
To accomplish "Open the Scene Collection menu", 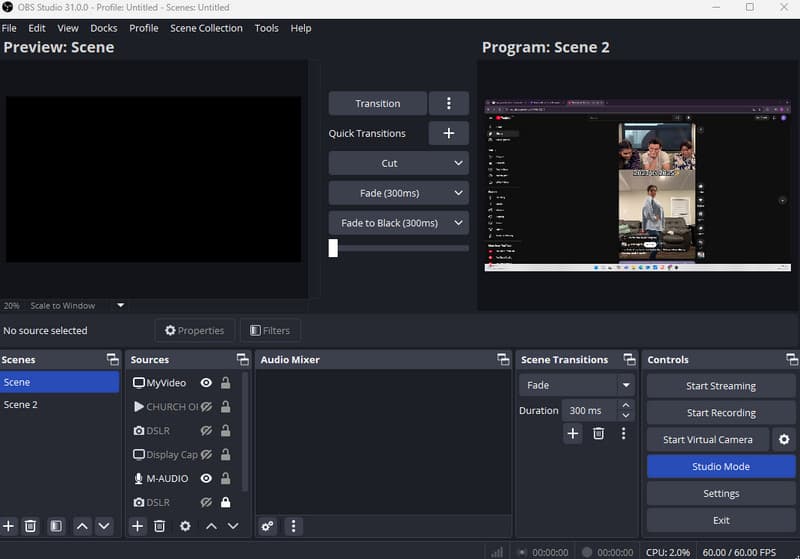I will [207, 28].
